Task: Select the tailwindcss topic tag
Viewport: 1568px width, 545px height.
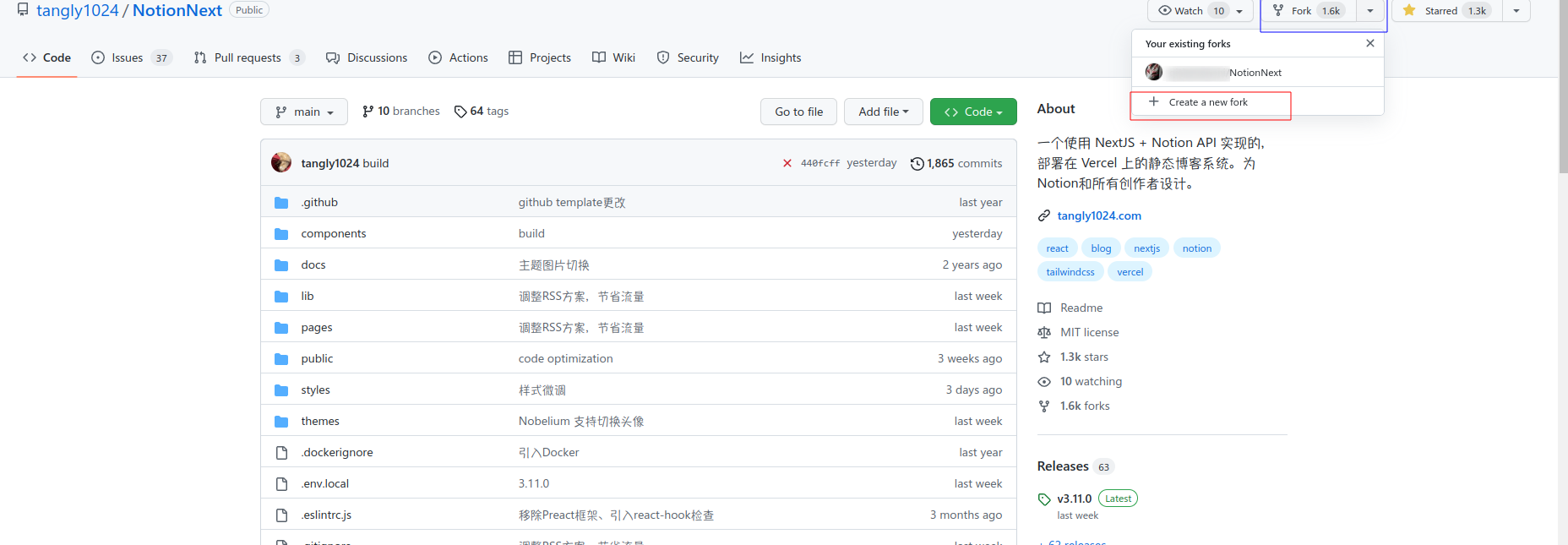Action: pos(1070,271)
